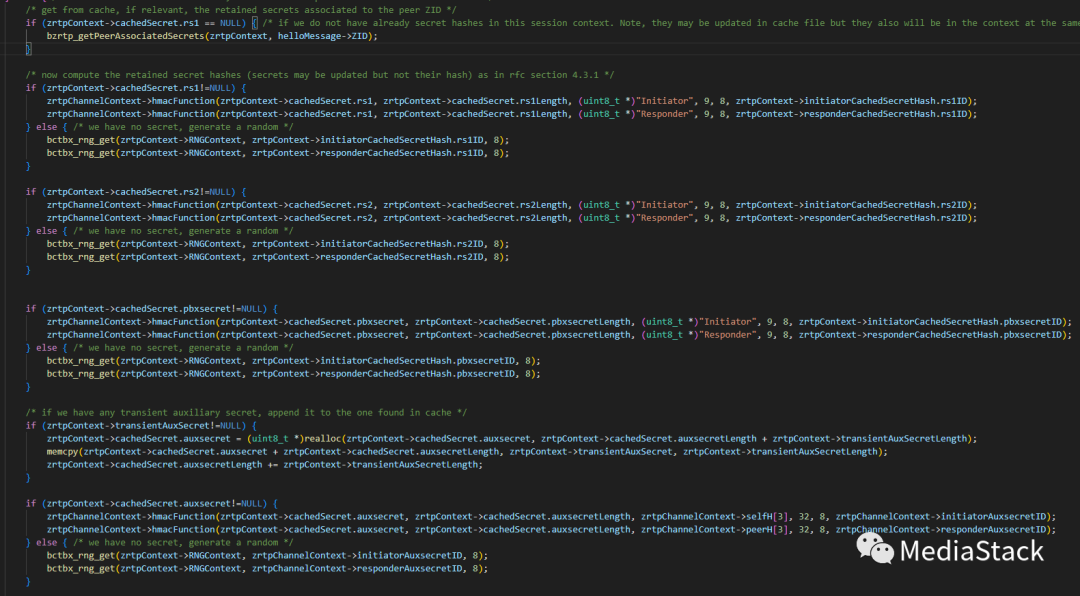Click the memcpy function call
Viewport: 1080px width, 596px height.
(x=64, y=451)
